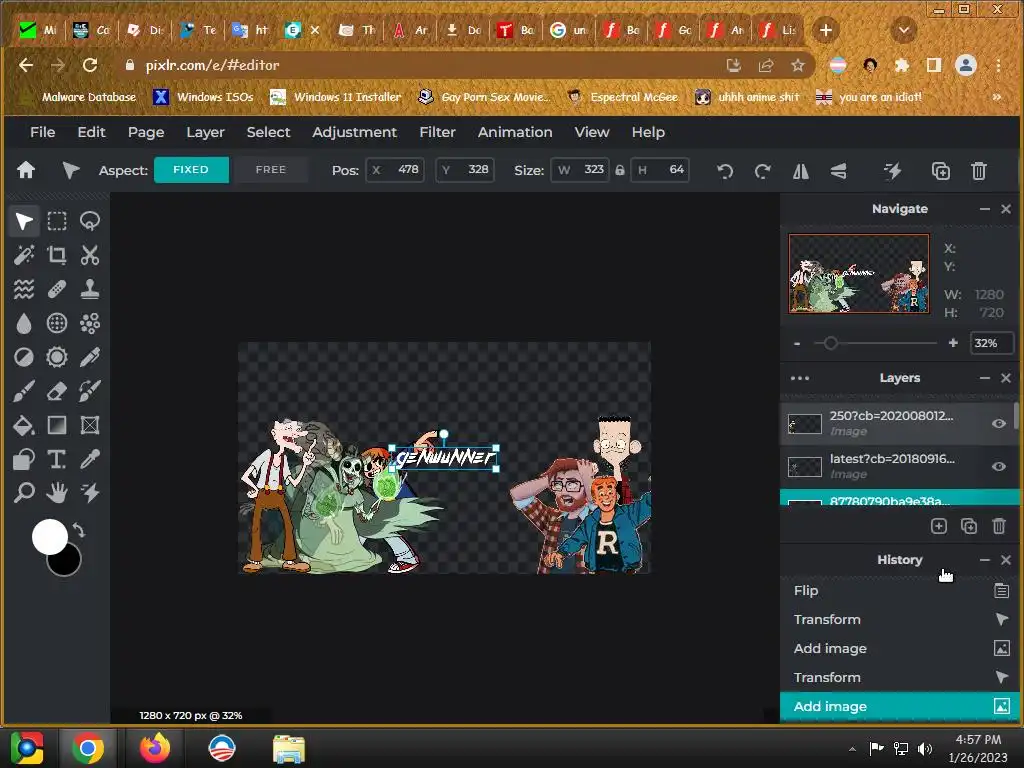The width and height of the screenshot is (1024, 768).
Task: Revert to Flip history step
Action: [901, 591]
